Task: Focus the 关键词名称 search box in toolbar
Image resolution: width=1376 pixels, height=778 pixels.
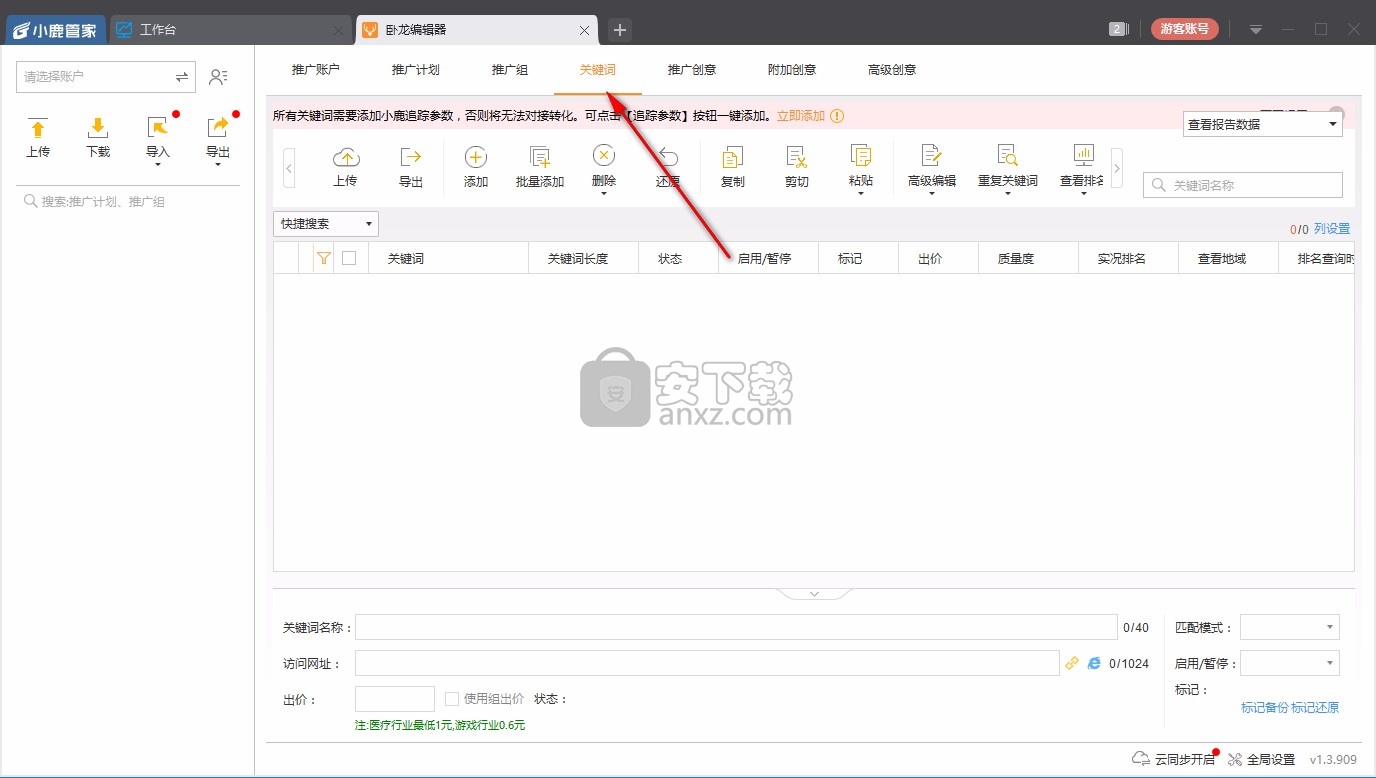Action: (x=1243, y=185)
